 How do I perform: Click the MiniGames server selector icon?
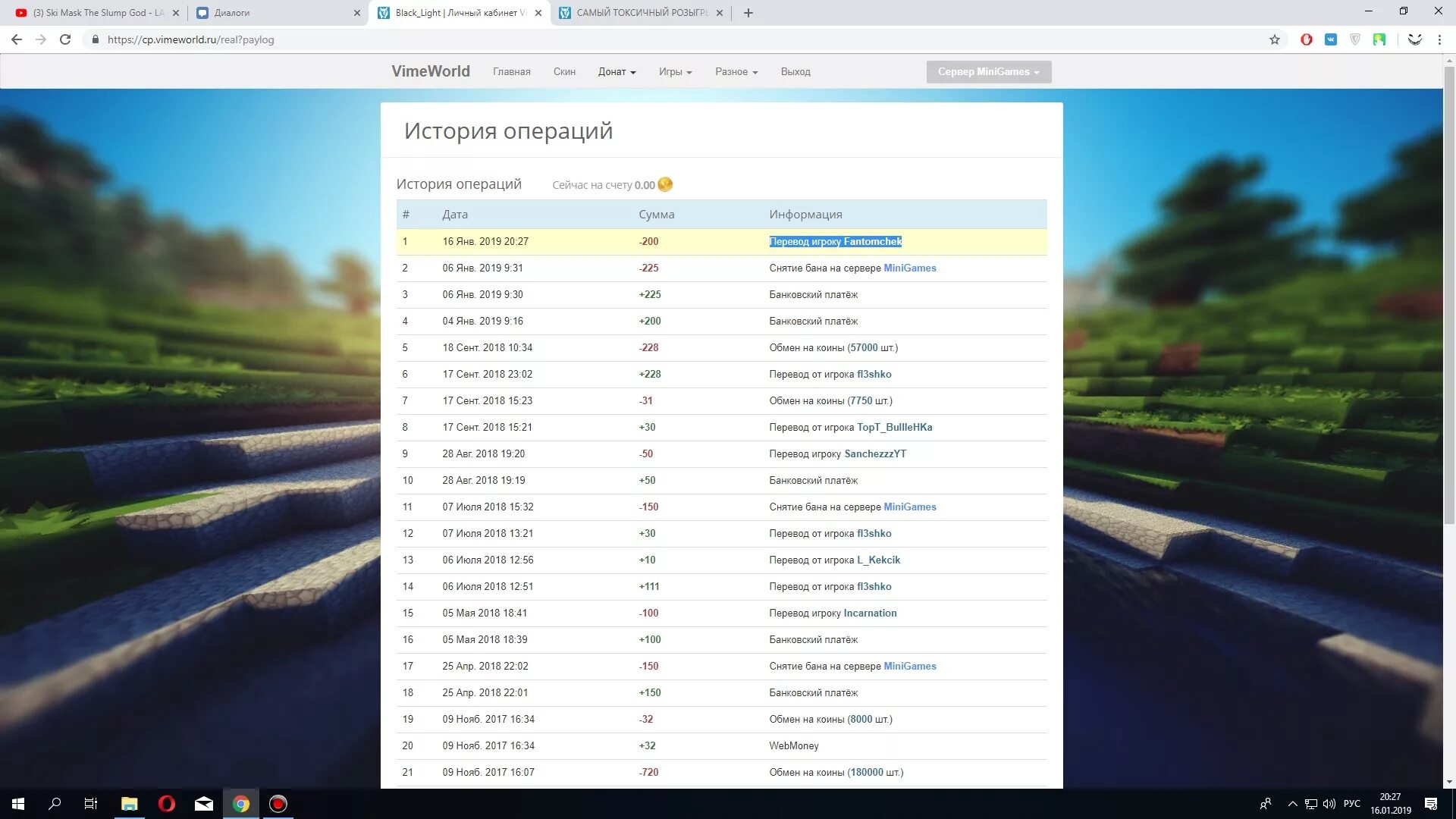click(988, 71)
